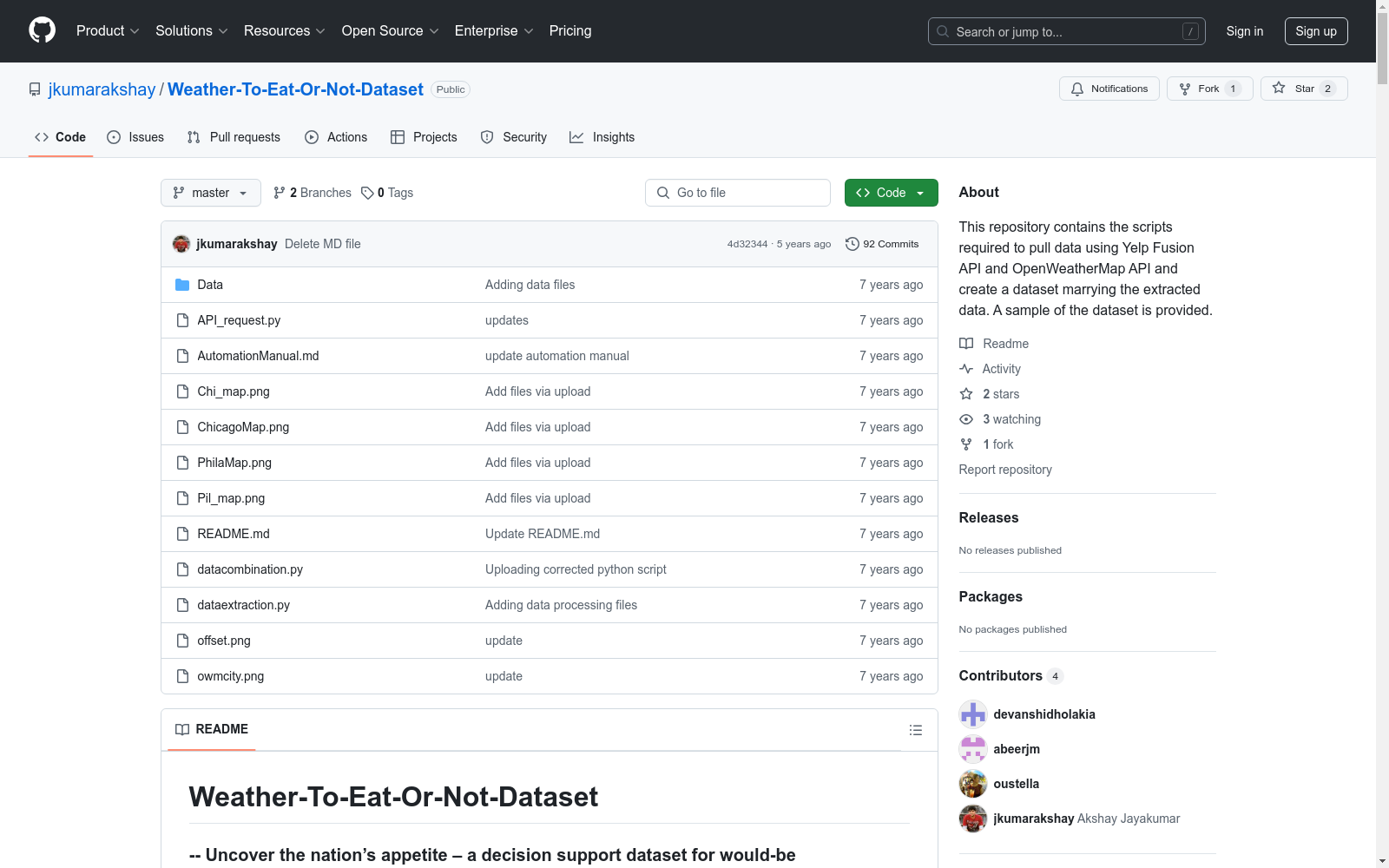Screen dimensions: 1389x868
Task: Open the Actions tab
Action: (336, 137)
